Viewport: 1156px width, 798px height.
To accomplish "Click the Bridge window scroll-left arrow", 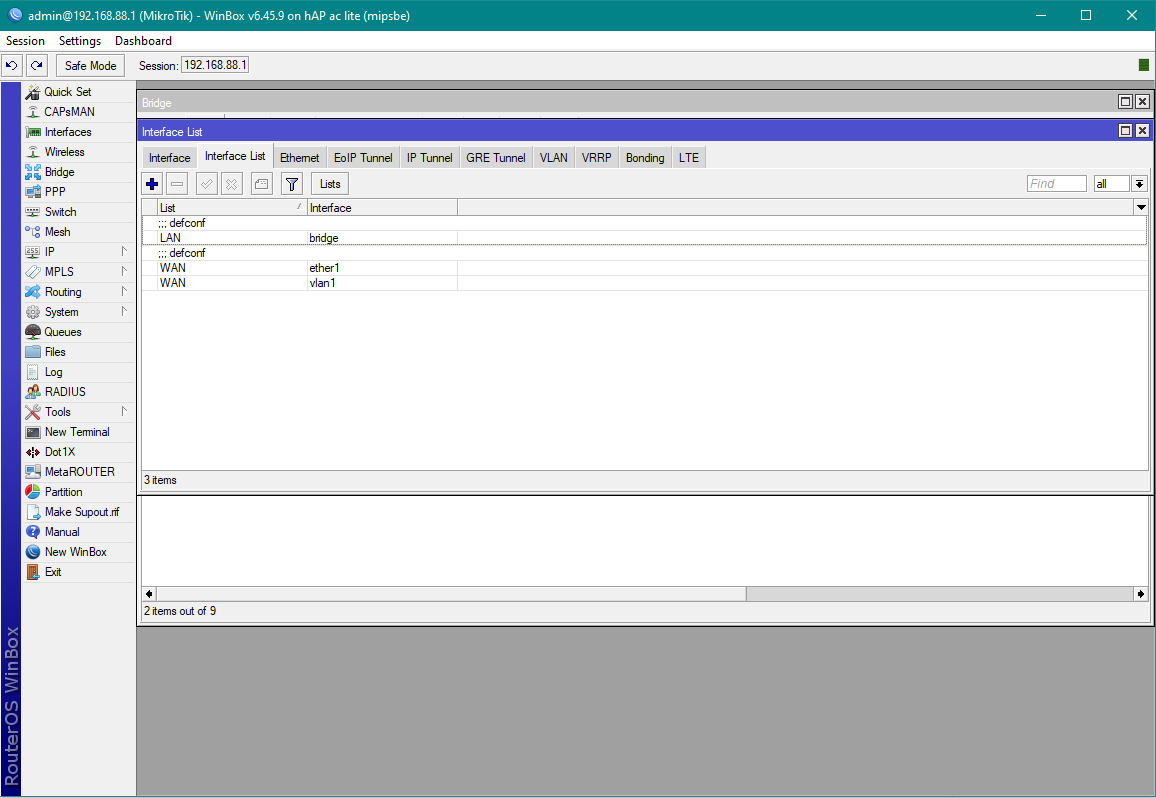I will (x=150, y=594).
